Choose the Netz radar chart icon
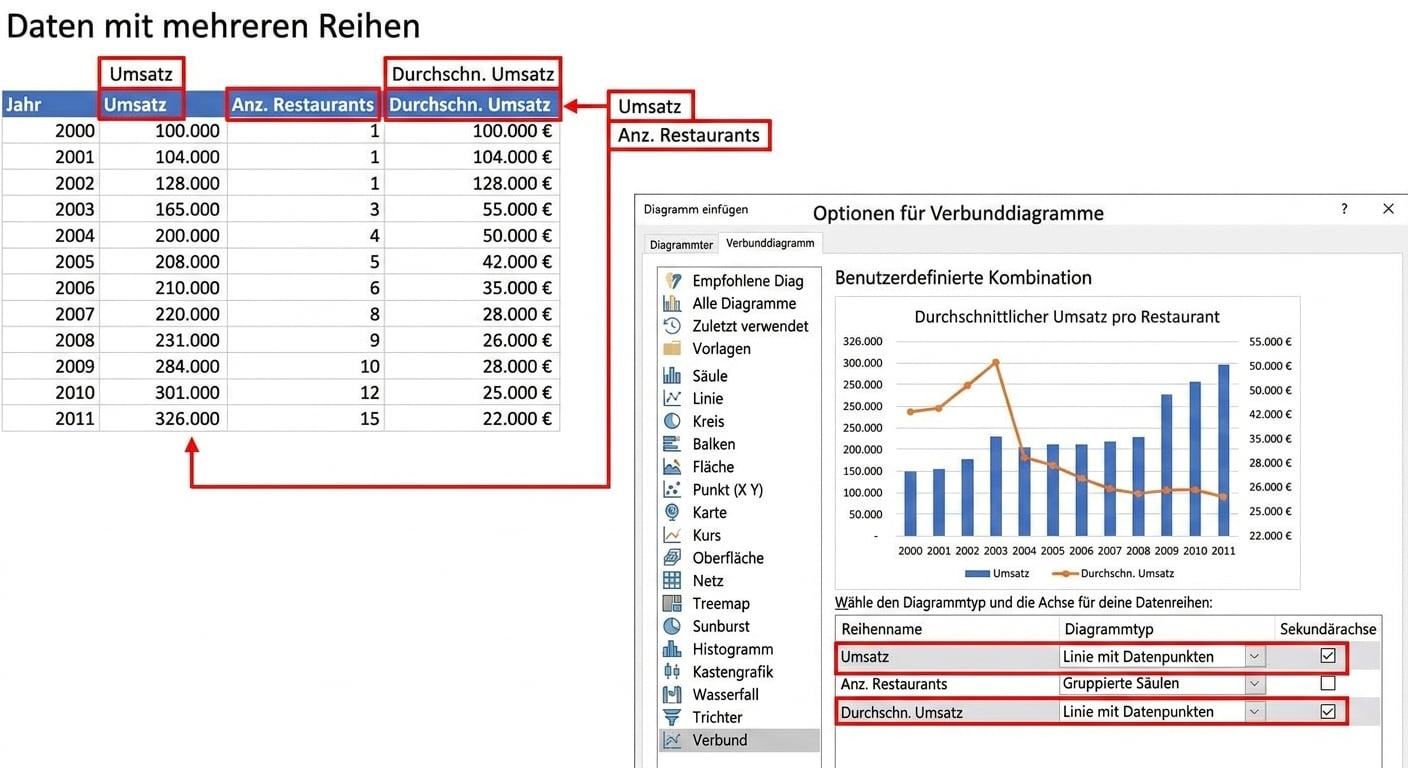This screenshot has width=1408, height=768. click(x=672, y=580)
